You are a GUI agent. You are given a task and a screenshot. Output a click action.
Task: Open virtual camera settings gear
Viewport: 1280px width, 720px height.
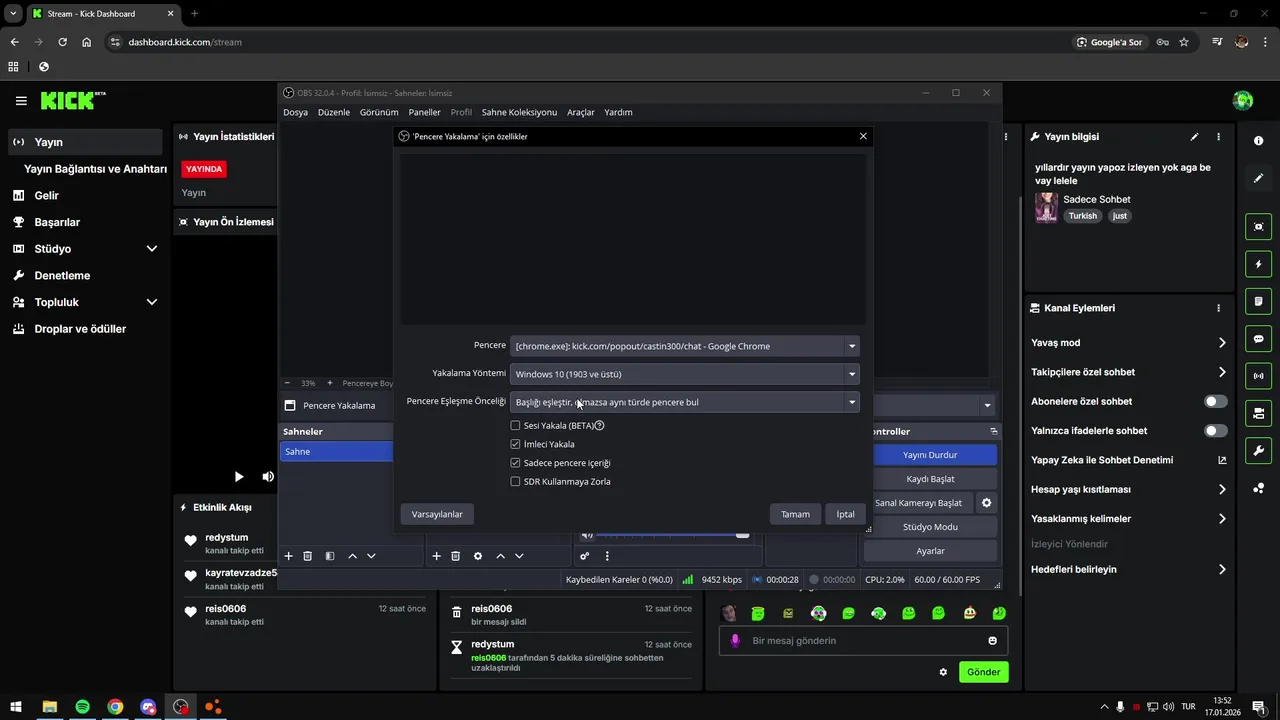tap(986, 503)
